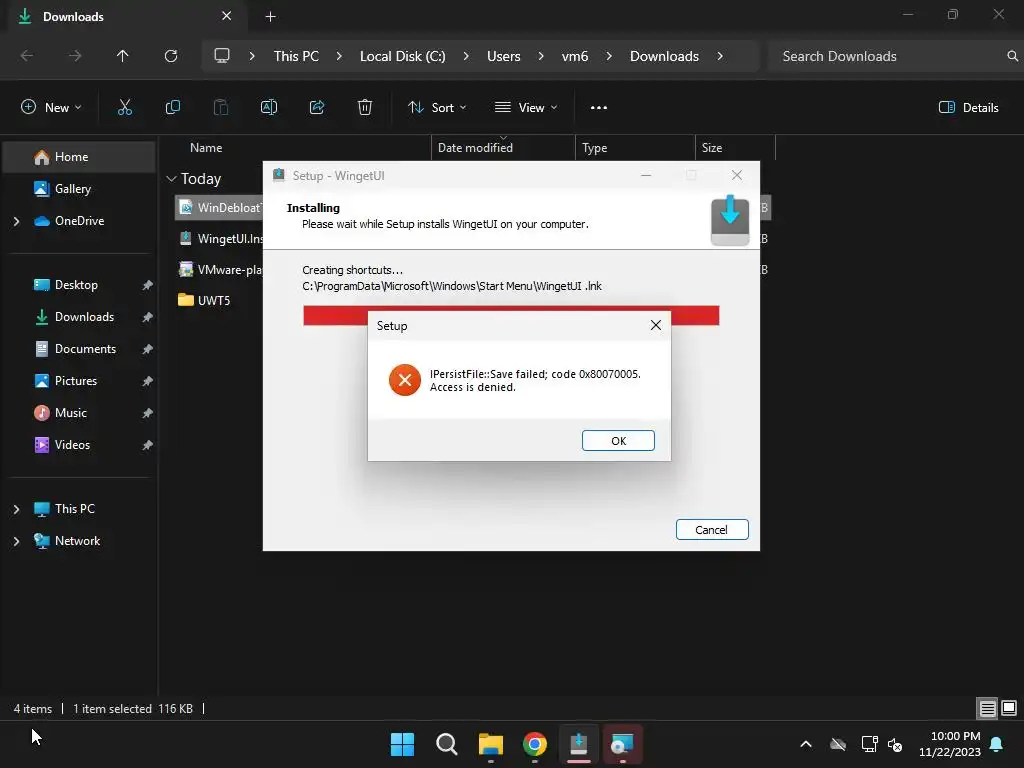Expand the This PC tree node
Viewport: 1024px width, 768px height.
[x=16, y=509]
